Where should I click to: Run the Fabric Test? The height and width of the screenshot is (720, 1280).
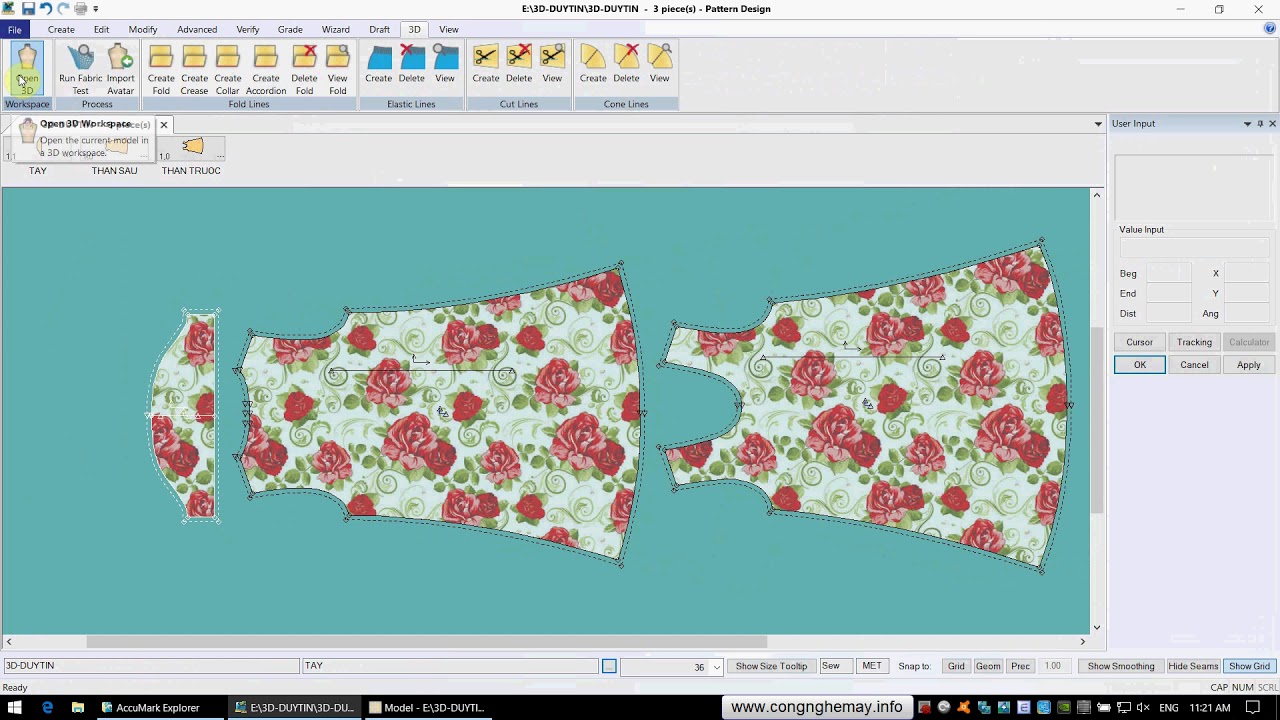(x=80, y=69)
